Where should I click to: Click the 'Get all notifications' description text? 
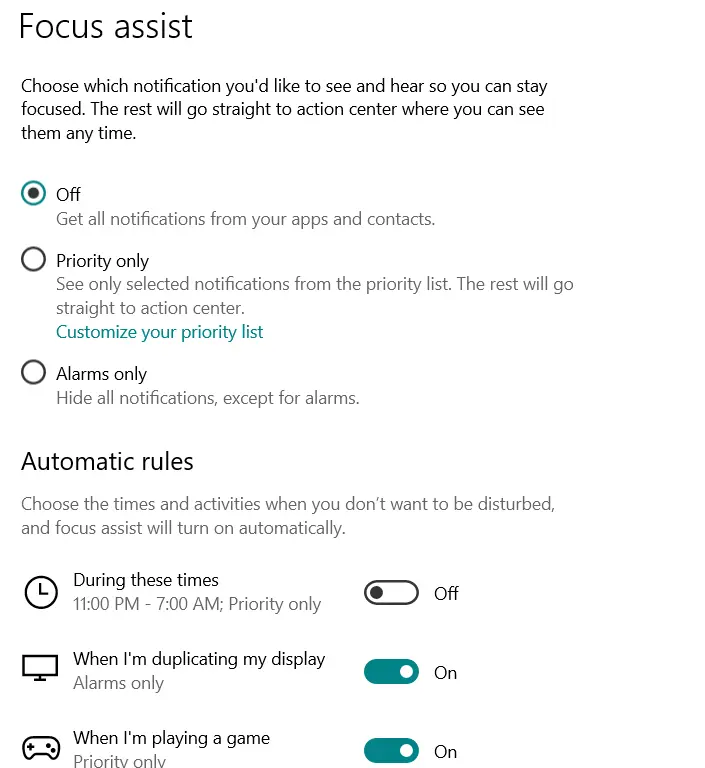pyautogui.click(x=245, y=219)
